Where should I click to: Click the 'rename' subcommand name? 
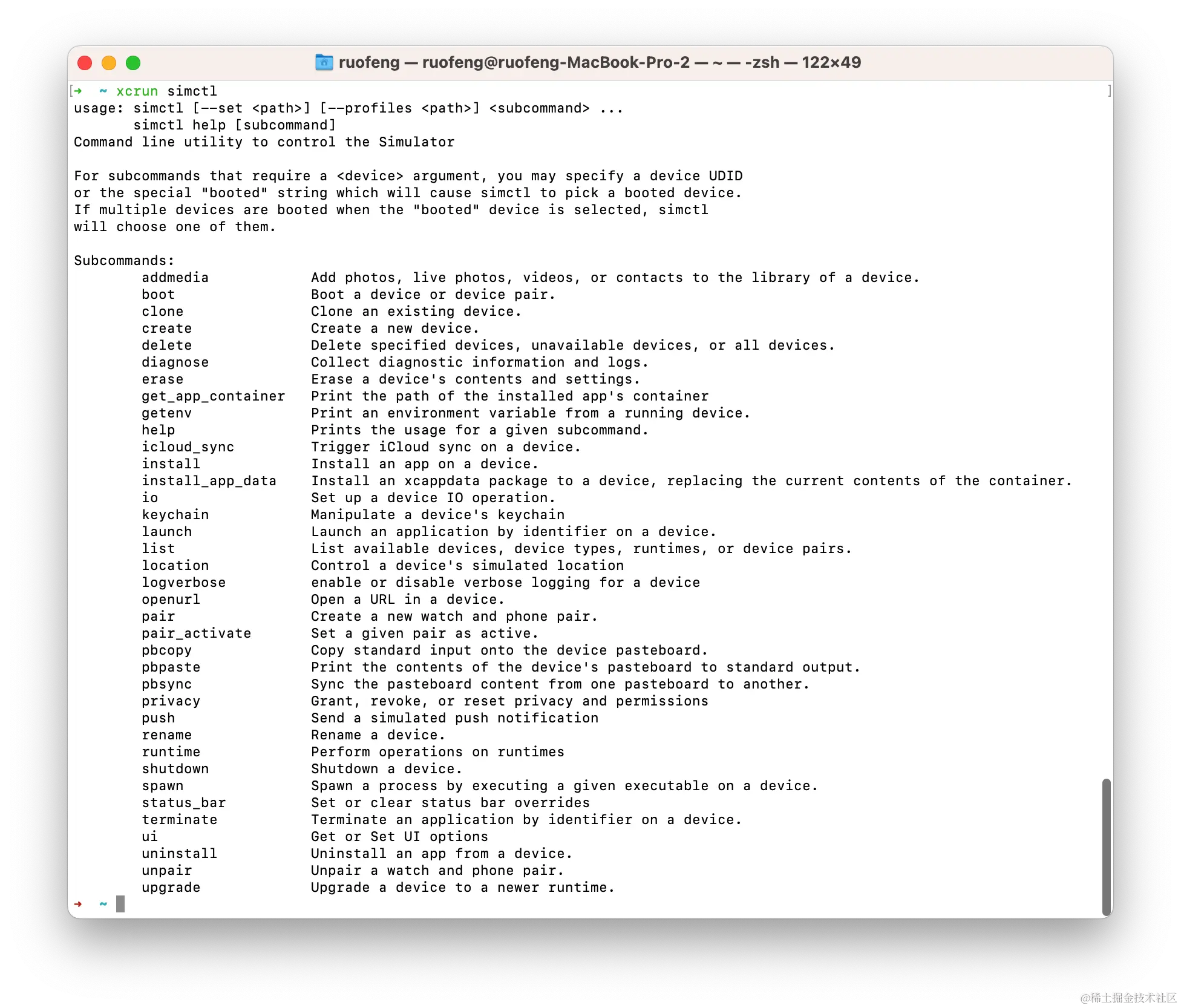[x=167, y=735]
